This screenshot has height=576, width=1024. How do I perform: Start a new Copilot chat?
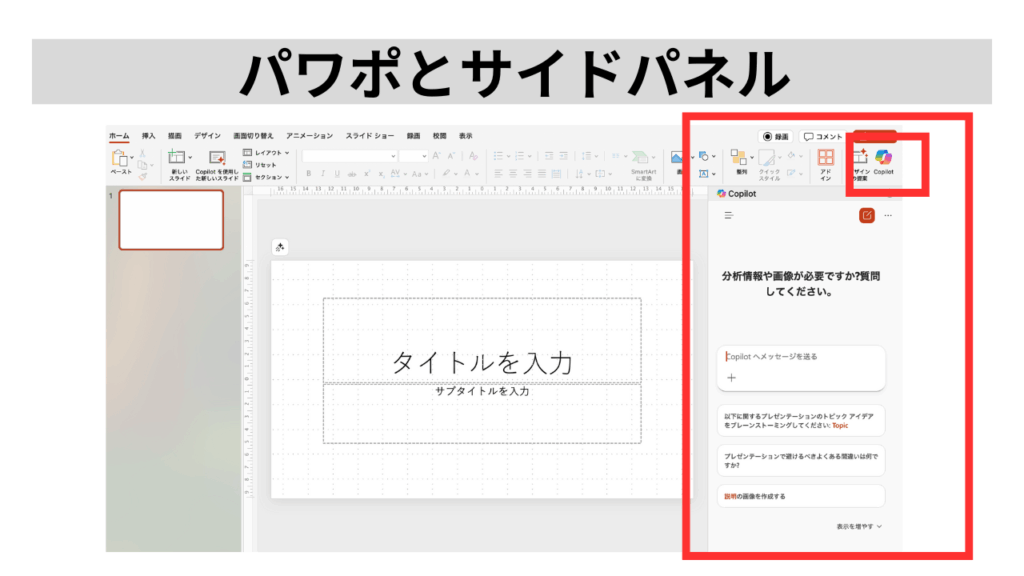tap(866, 215)
